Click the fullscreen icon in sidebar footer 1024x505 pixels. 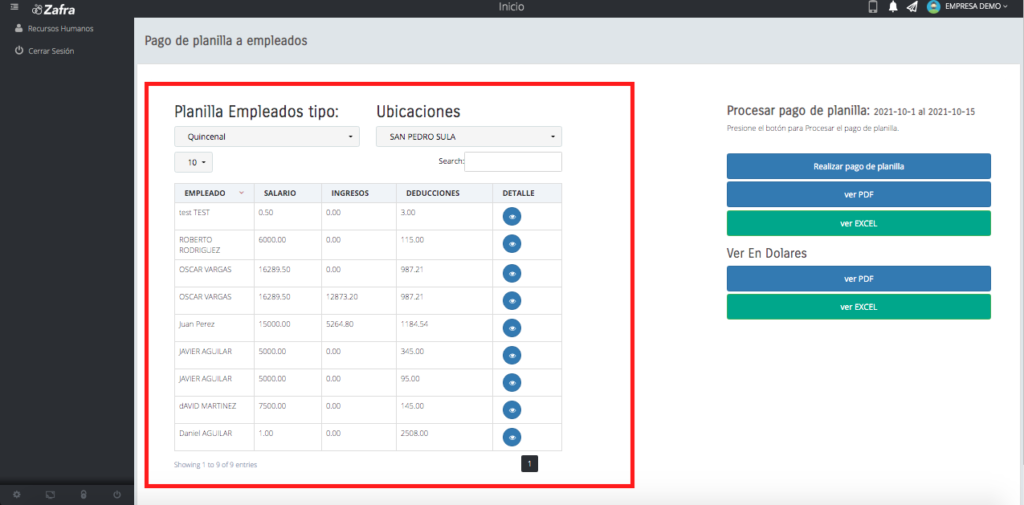click(50, 495)
